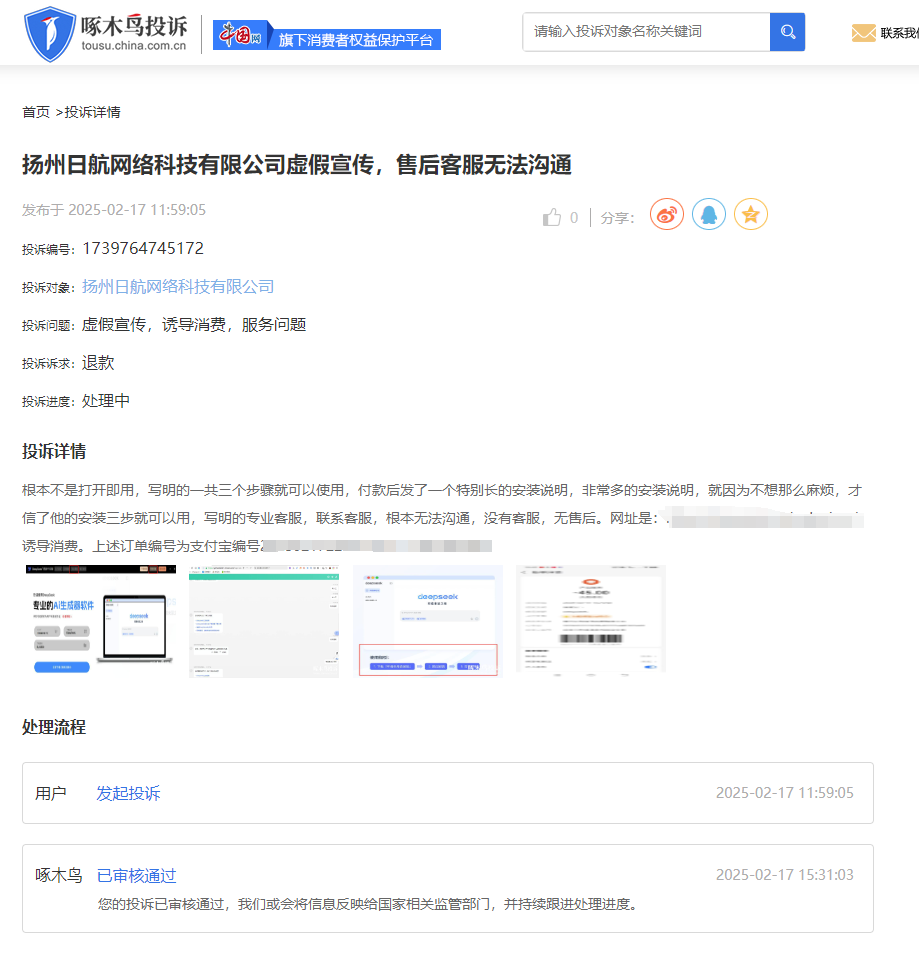
Task: Go to 首页 breadcrumb link
Action: coord(36,112)
